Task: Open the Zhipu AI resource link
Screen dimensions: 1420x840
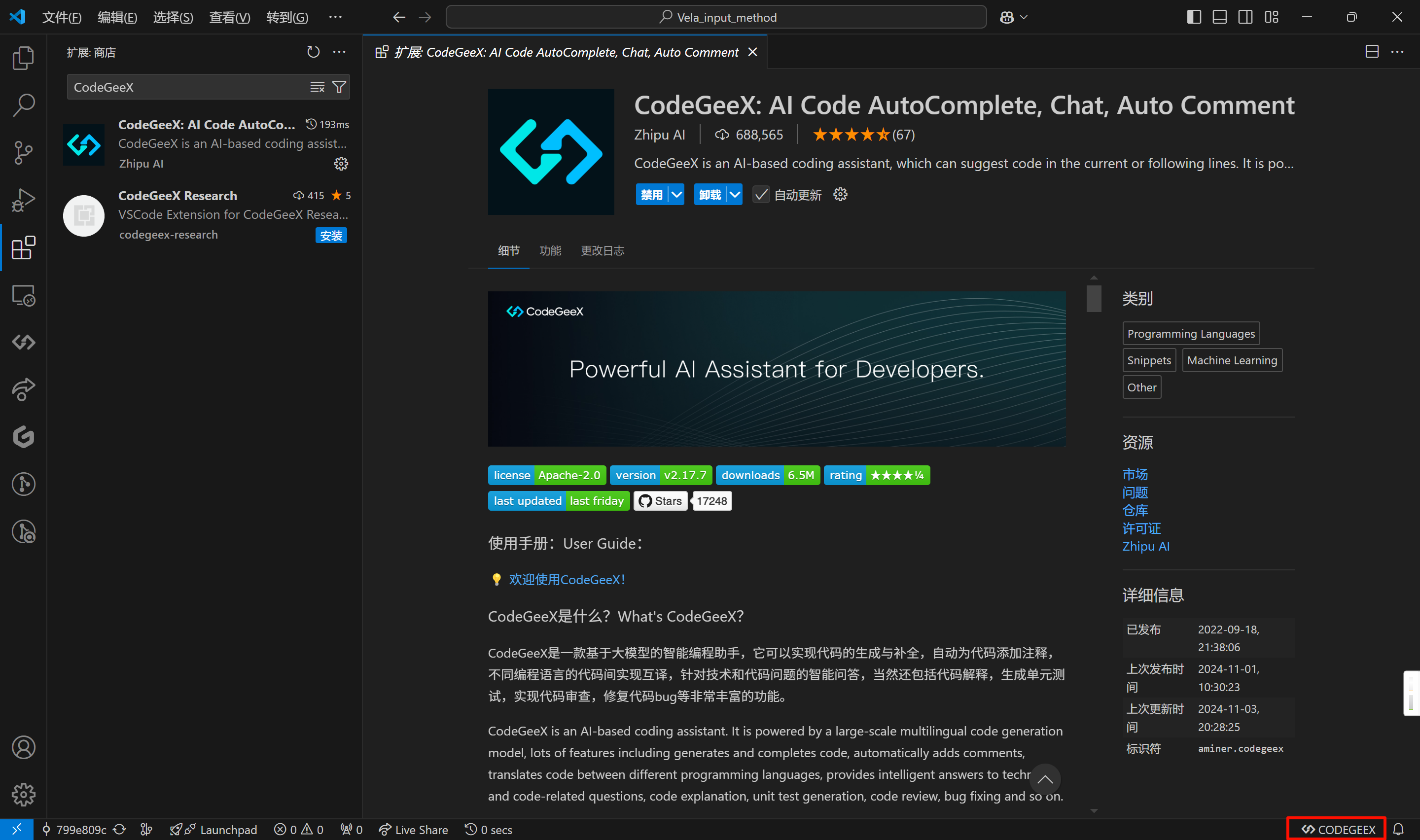Action: point(1145,546)
